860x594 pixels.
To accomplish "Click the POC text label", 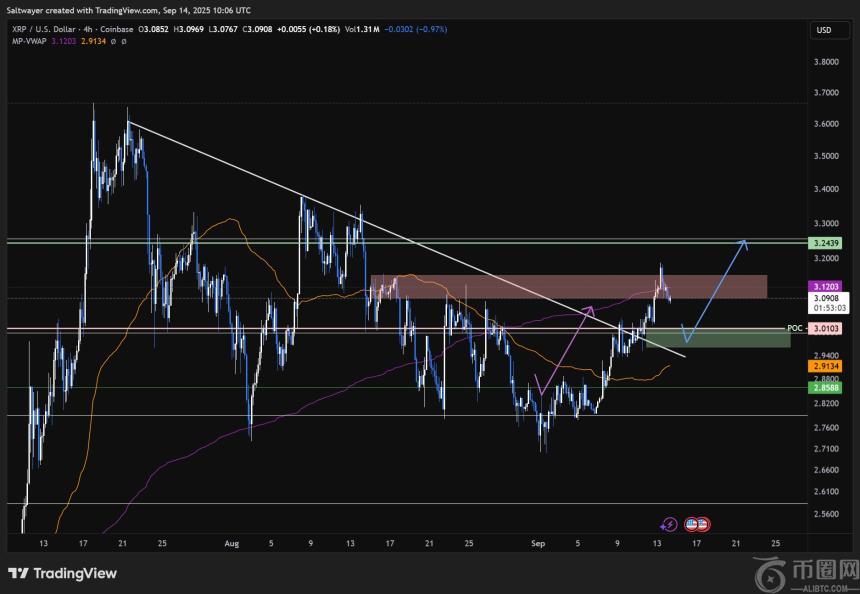I will click(x=796, y=328).
